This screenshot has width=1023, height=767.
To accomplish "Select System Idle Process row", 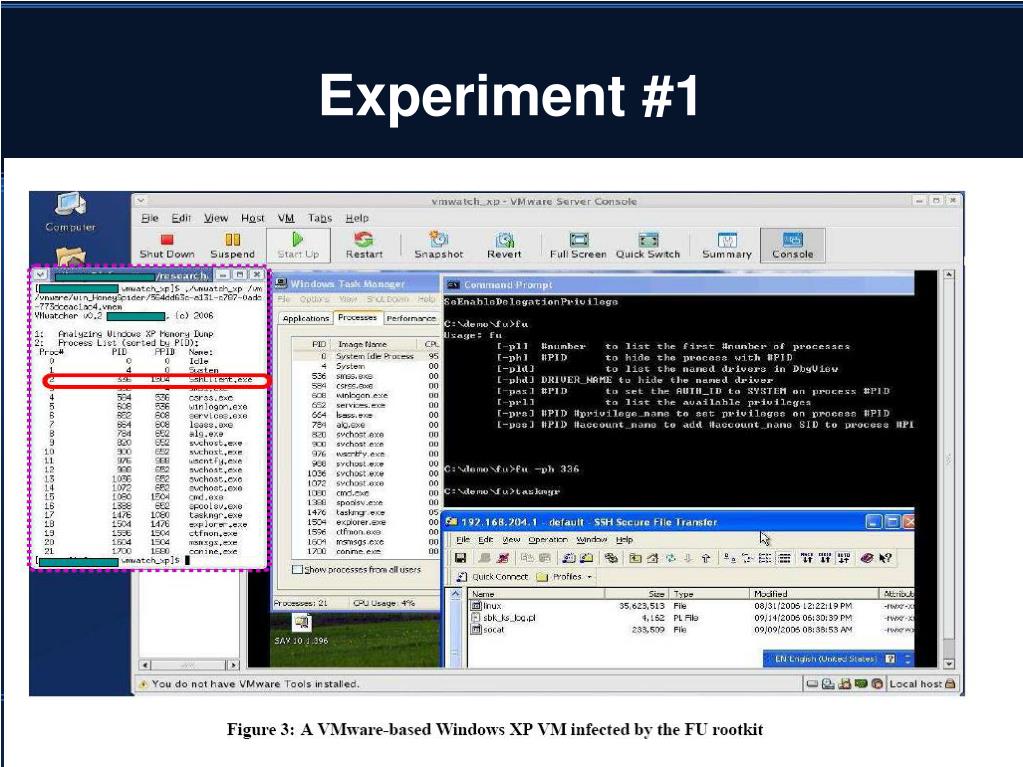I will (365, 356).
